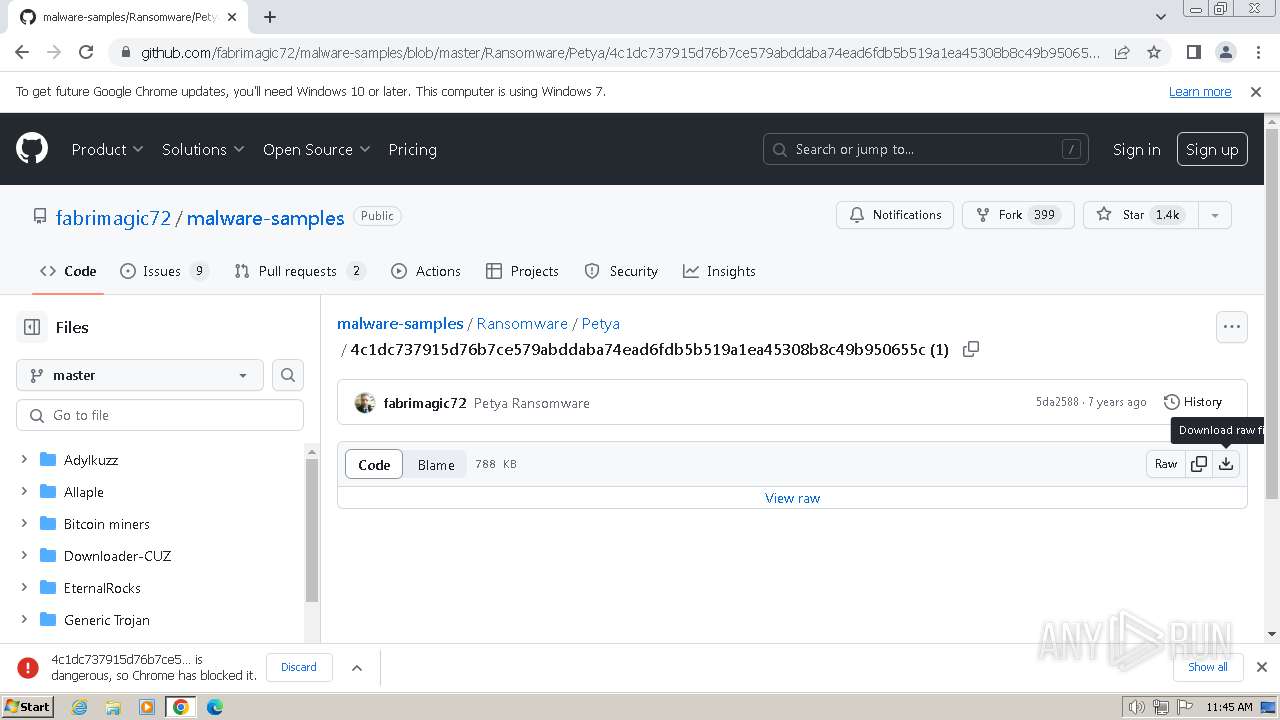Click the Sign in link

coord(1137,149)
